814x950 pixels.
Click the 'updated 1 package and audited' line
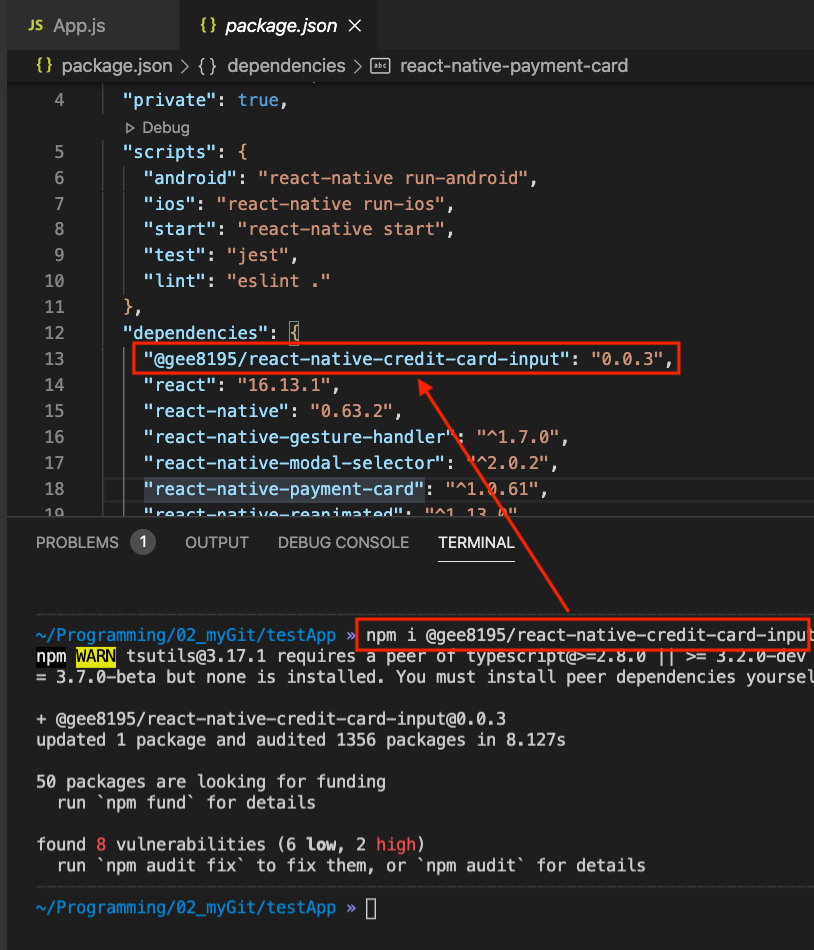coord(300,740)
